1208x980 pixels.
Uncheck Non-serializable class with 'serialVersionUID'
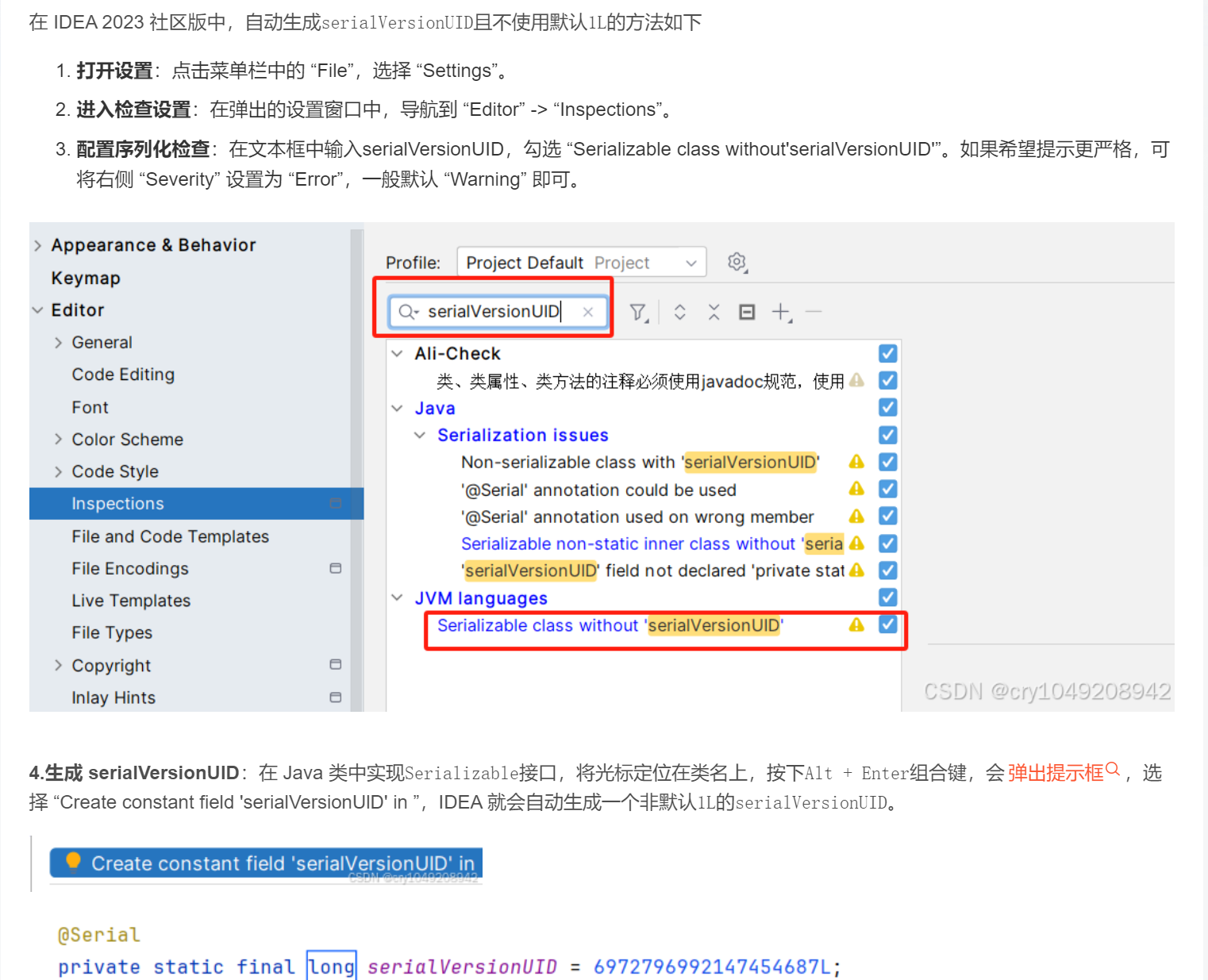click(x=888, y=462)
